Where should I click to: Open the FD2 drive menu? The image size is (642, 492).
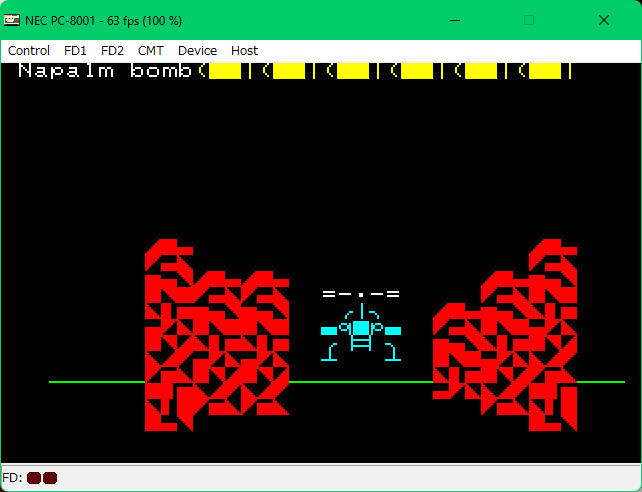[112, 50]
